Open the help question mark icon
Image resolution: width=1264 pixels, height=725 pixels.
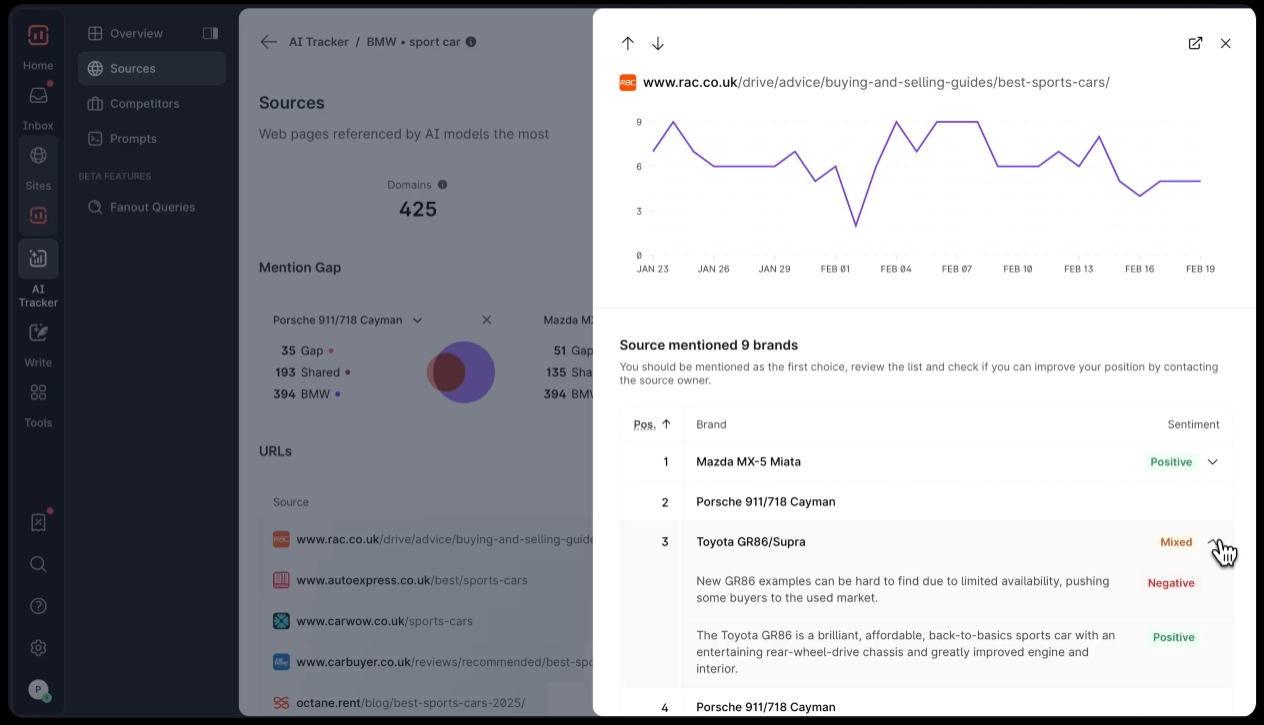point(38,606)
